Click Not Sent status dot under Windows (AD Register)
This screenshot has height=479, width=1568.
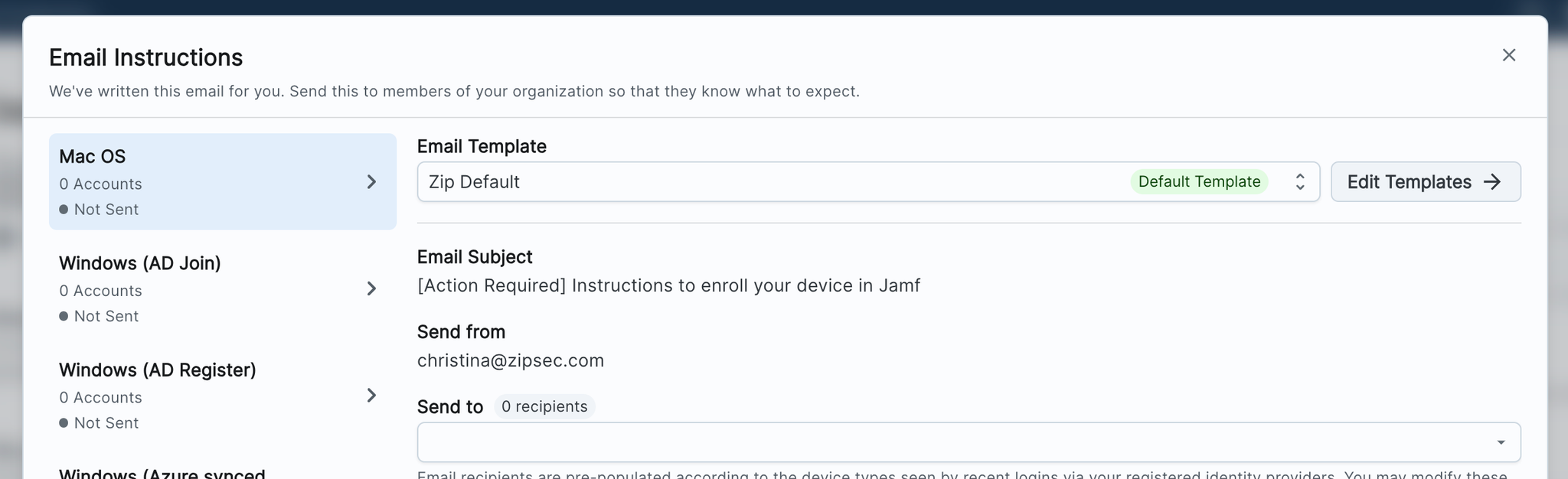64,423
